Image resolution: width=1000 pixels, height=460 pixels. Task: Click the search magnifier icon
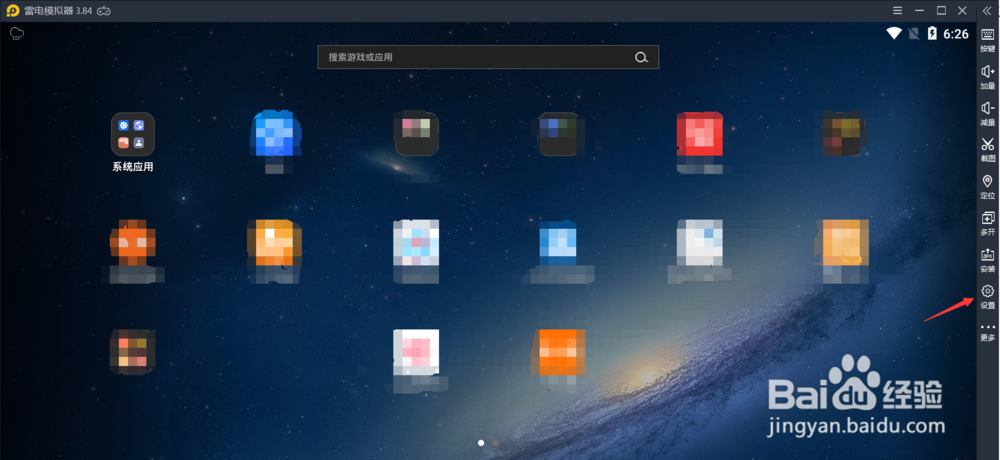(641, 57)
